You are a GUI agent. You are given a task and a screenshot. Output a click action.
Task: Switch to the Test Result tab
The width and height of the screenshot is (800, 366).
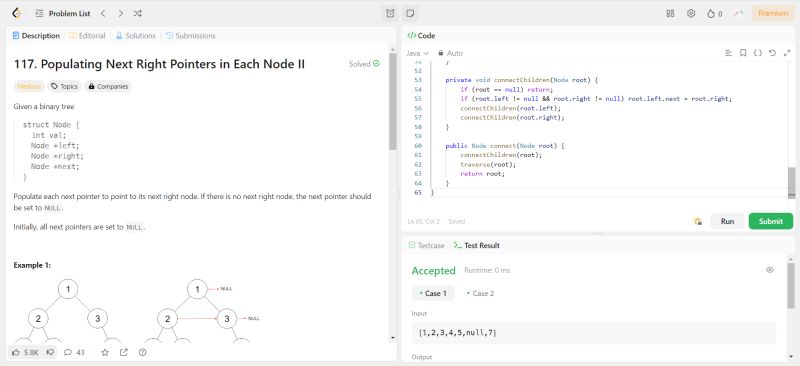point(477,246)
